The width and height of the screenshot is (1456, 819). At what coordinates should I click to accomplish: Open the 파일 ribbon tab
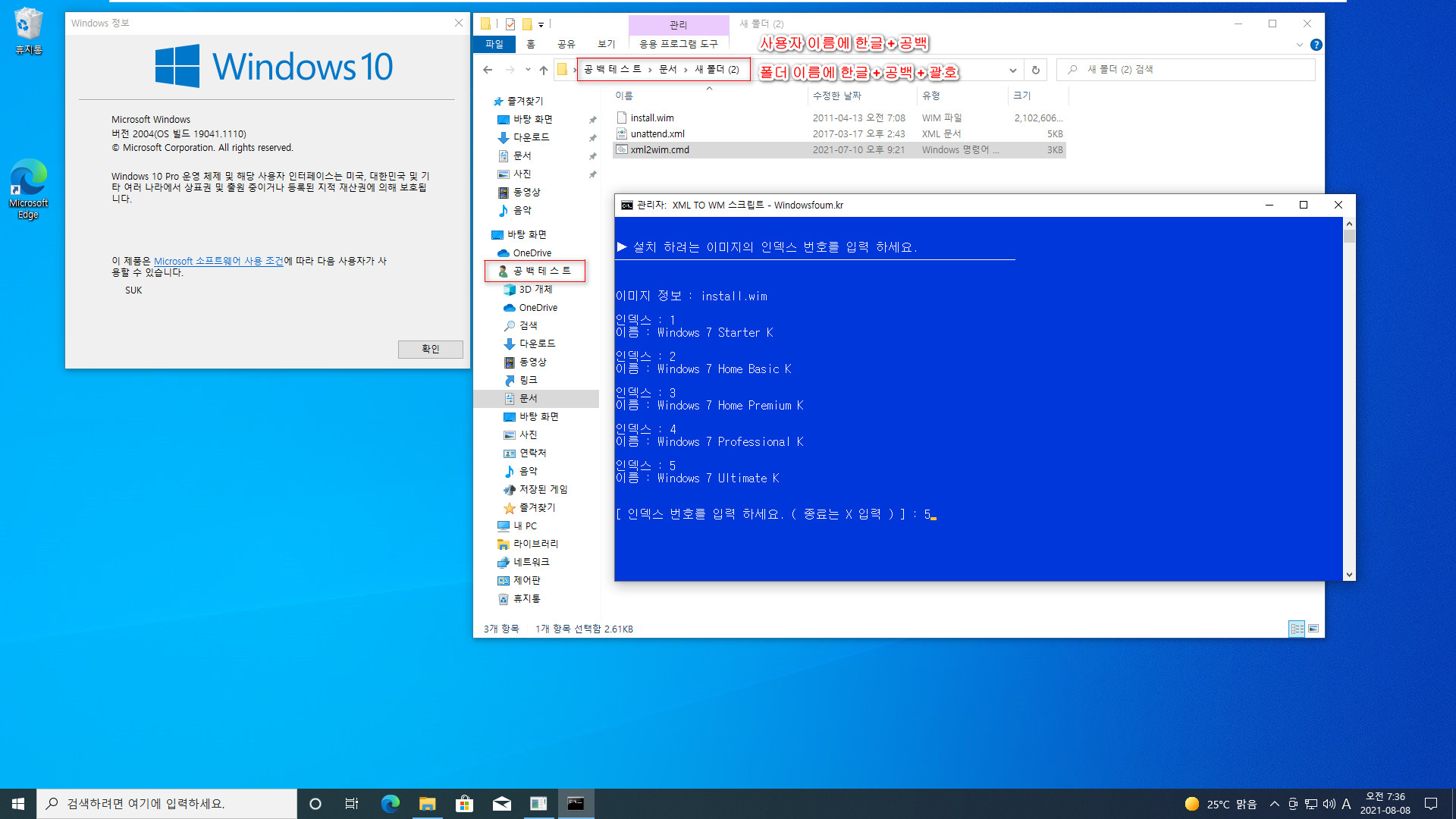(494, 44)
